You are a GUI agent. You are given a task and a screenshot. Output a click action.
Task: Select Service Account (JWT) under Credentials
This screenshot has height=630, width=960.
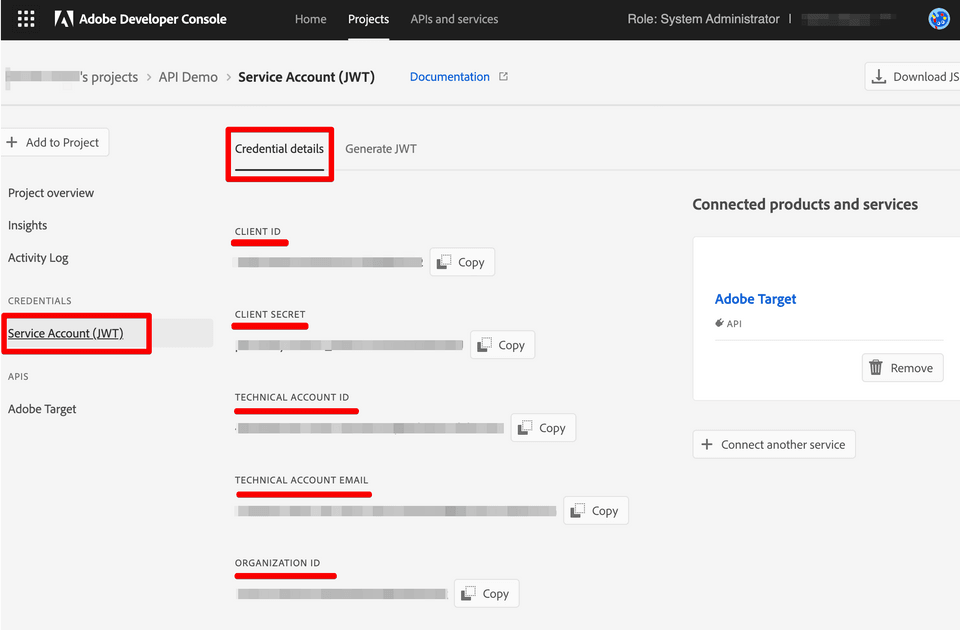(x=66, y=333)
